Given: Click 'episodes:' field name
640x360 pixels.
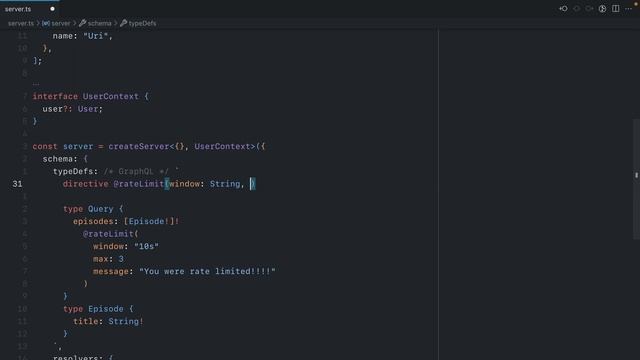Looking at the screenshot, I should 96,222.
